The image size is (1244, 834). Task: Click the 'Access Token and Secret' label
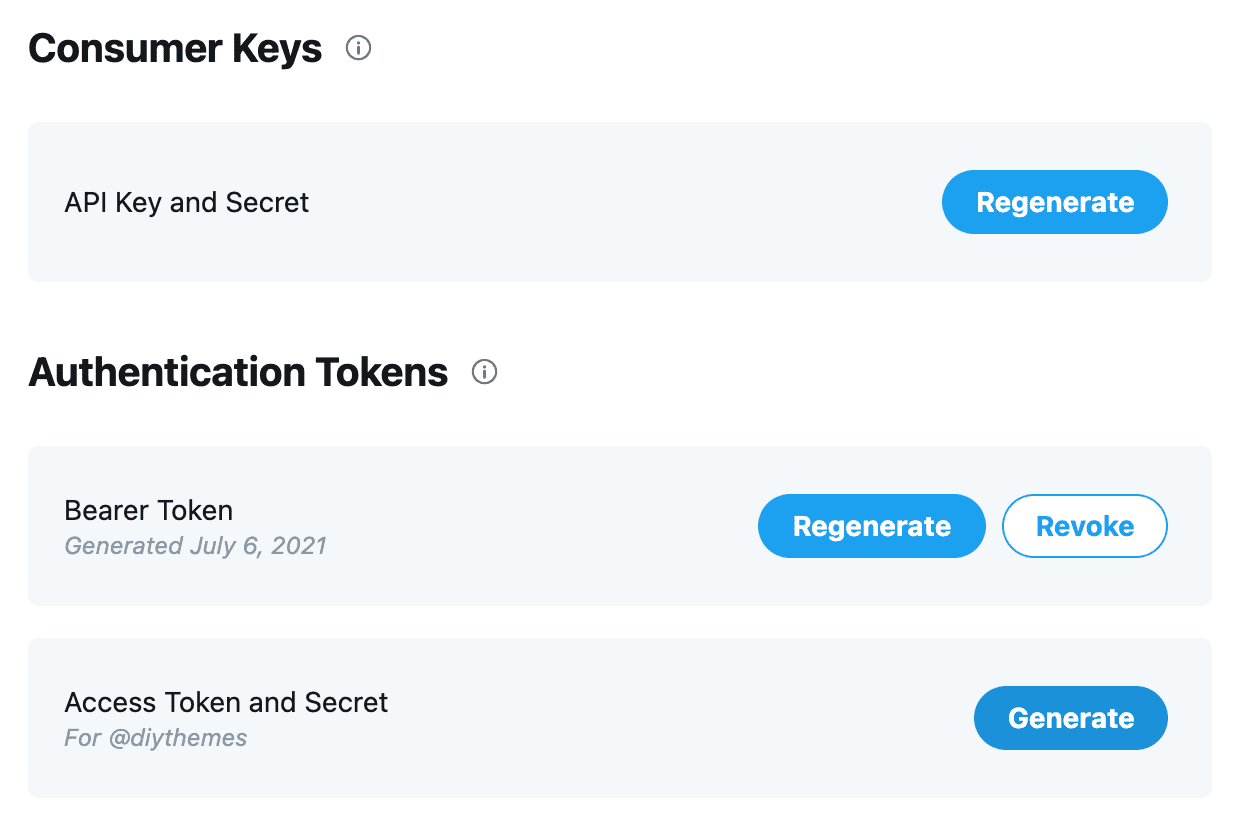pyautogui.click(x=226, y=702)
